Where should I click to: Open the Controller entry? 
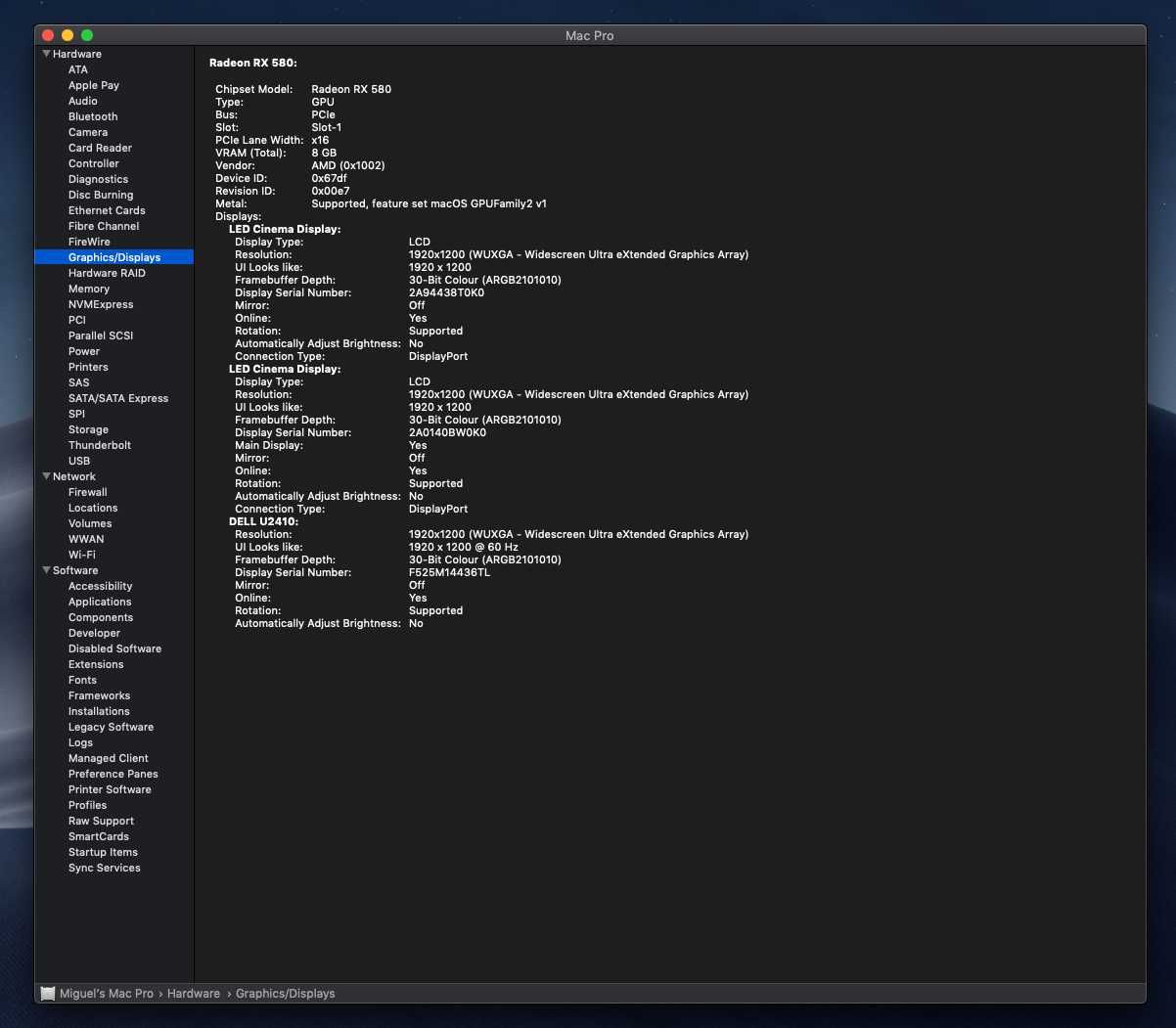[94, 163]
